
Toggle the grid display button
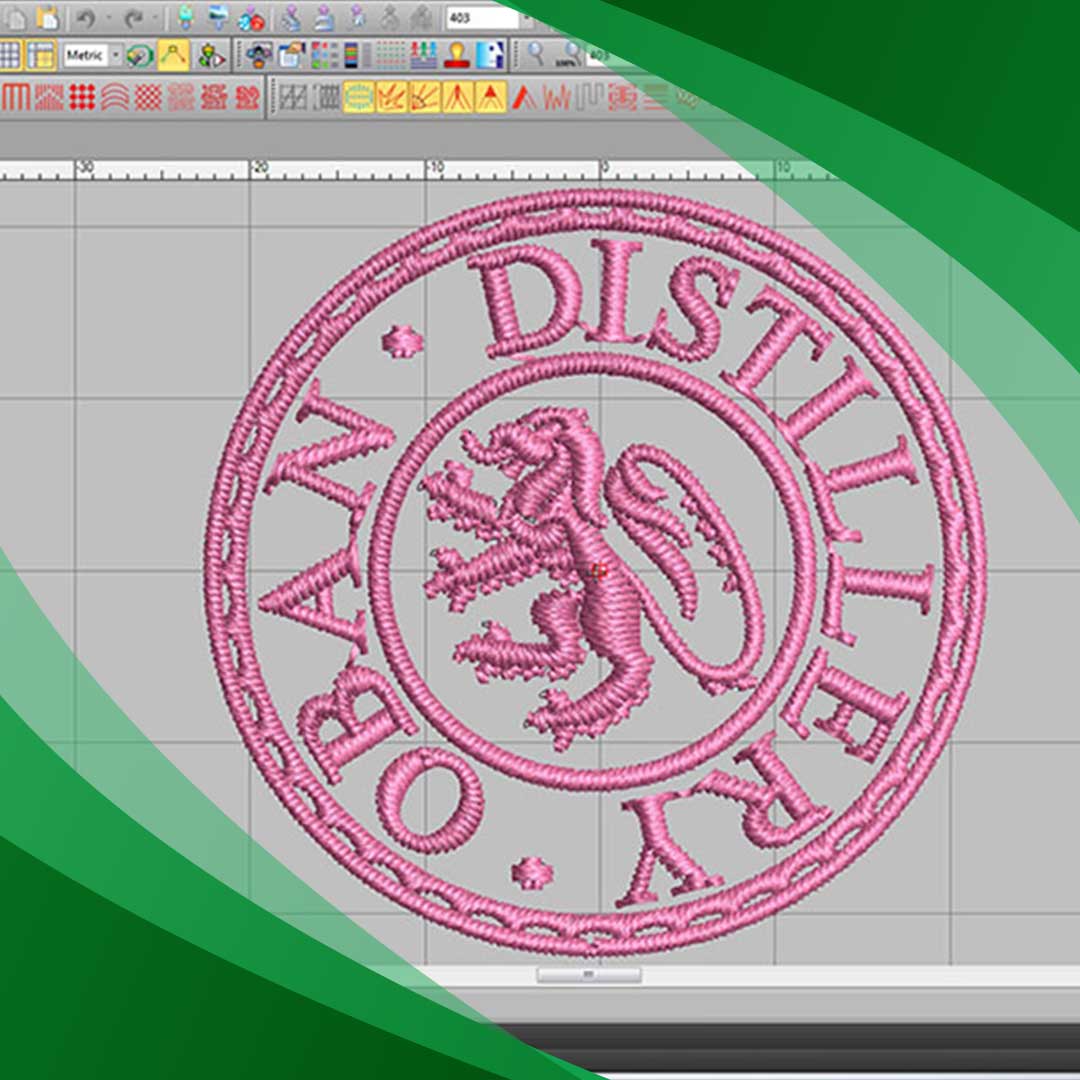click(x=10, y=55)
